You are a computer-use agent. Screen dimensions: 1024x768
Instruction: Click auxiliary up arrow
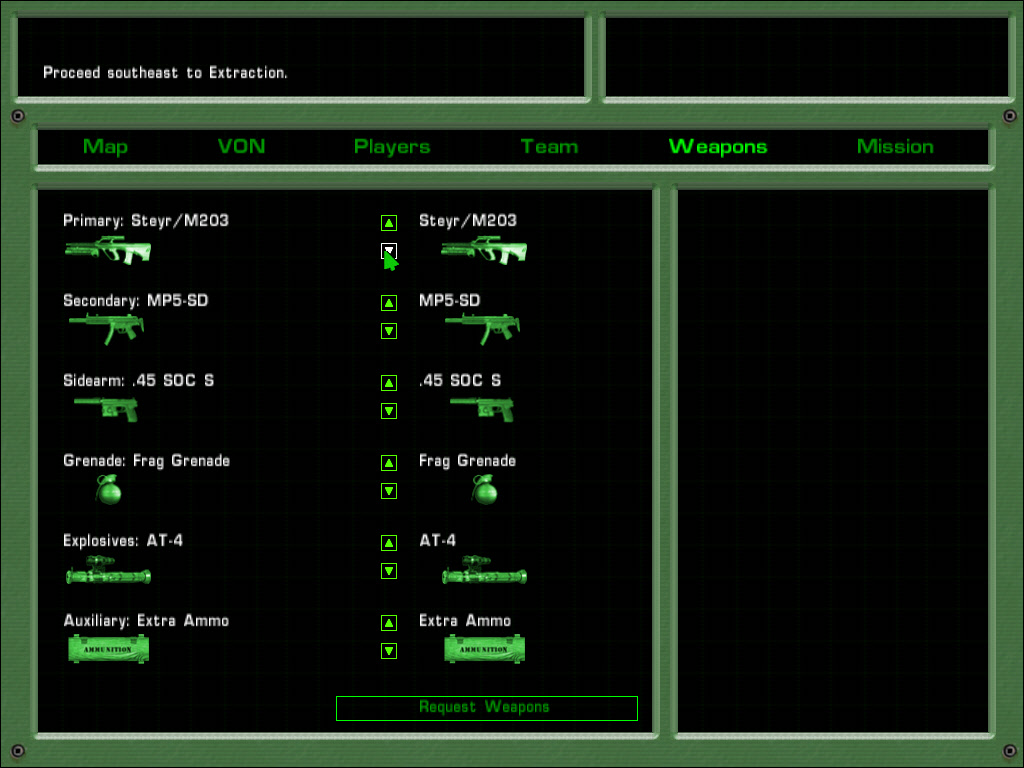(389, 623)
